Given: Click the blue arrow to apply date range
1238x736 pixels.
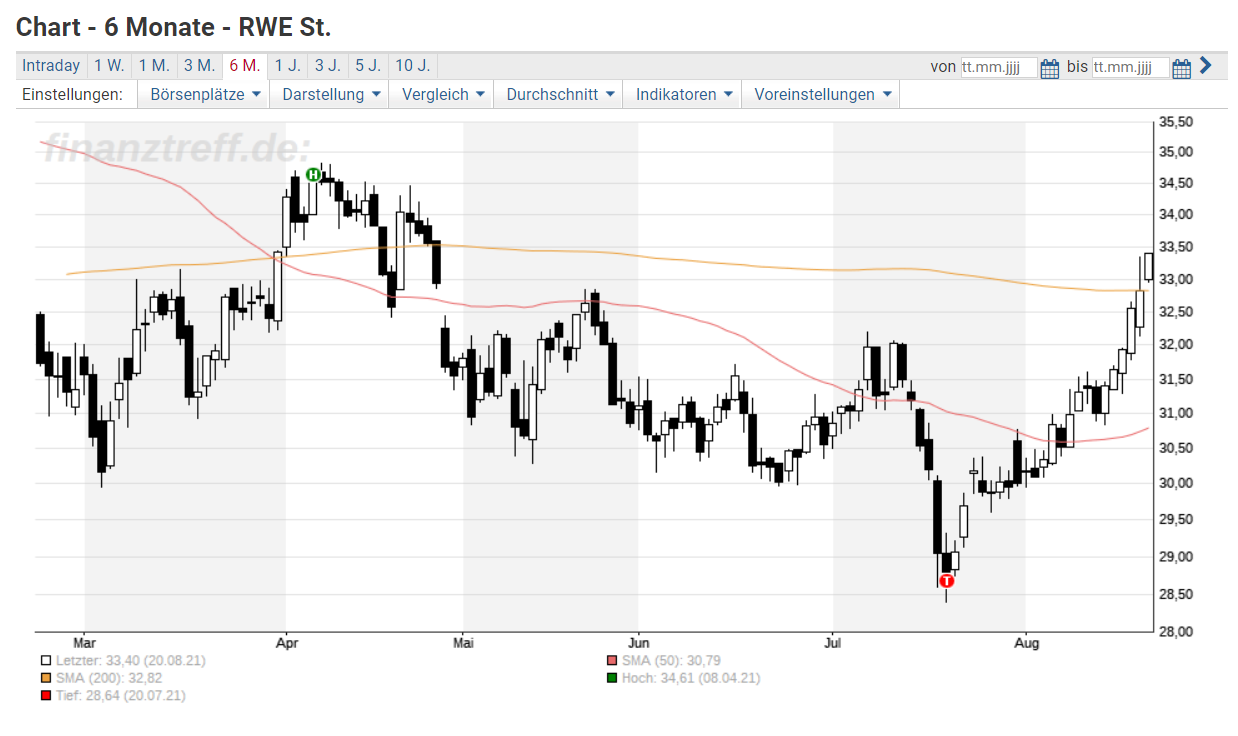Looking at the screenshot, I should click(1205, 66).
